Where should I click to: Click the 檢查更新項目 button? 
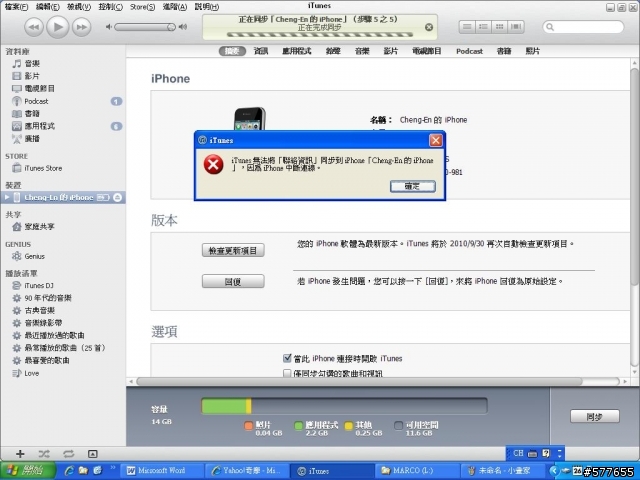point(233,250)
